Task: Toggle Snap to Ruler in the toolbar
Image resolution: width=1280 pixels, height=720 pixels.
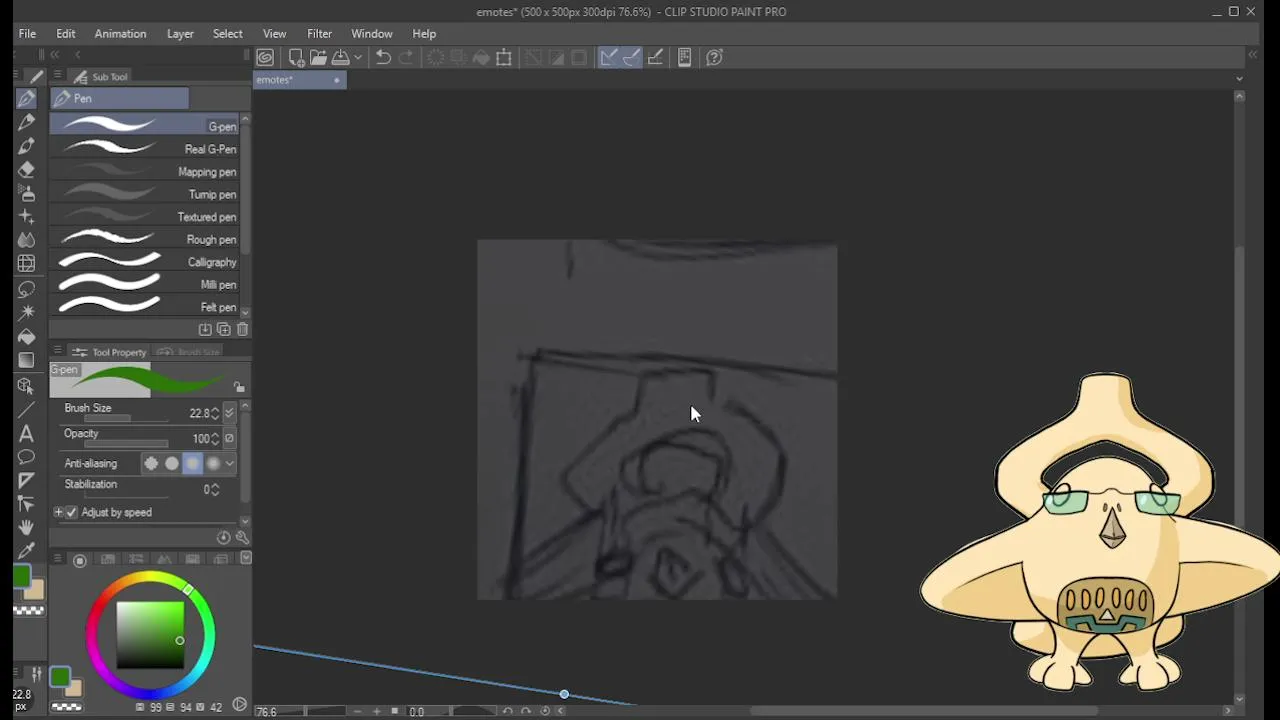Action: (608, 58)
